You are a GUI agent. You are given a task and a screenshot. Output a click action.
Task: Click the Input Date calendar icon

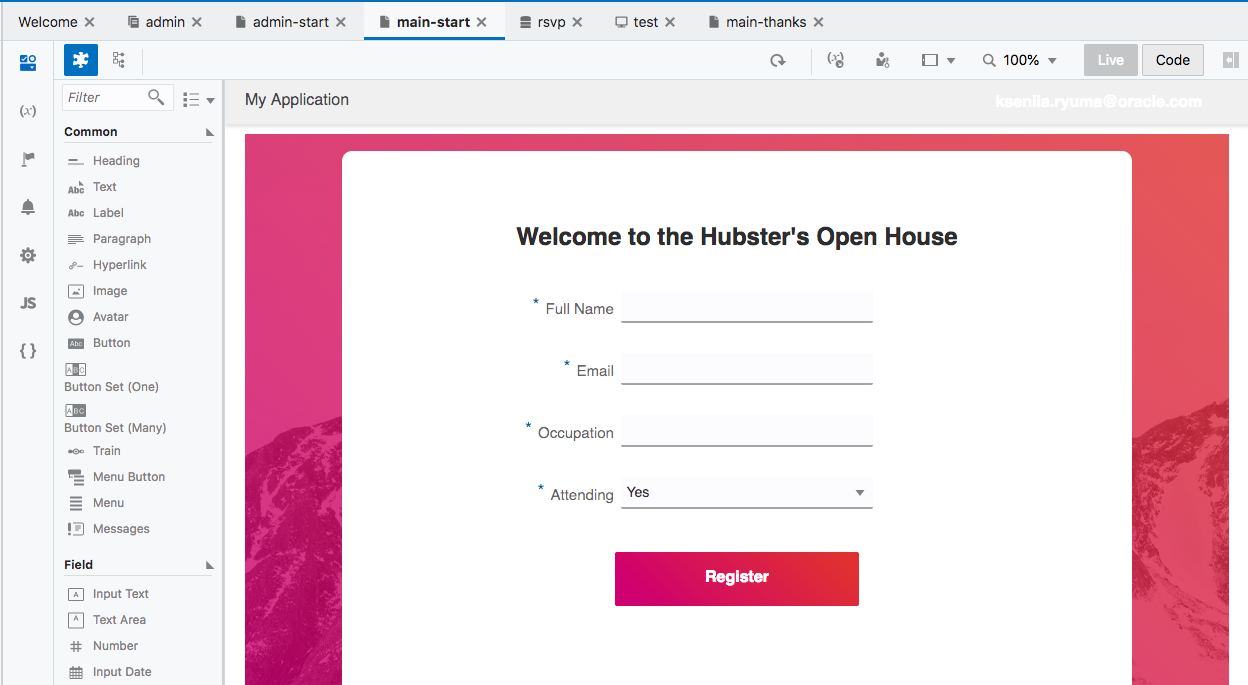76,672
